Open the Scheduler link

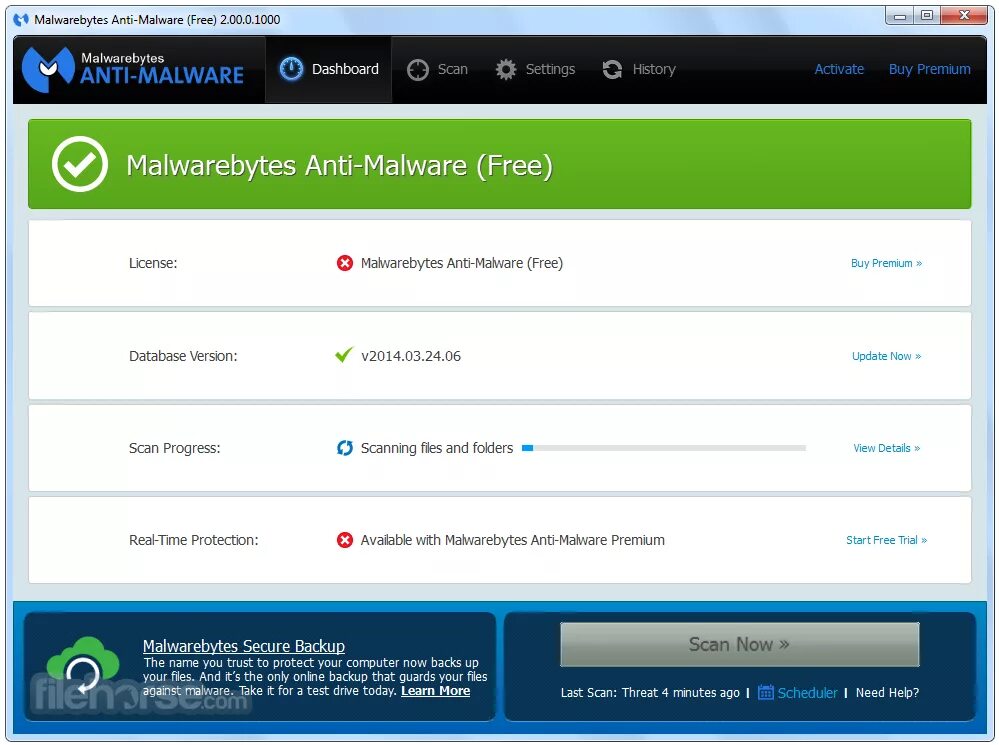(807, 692)
